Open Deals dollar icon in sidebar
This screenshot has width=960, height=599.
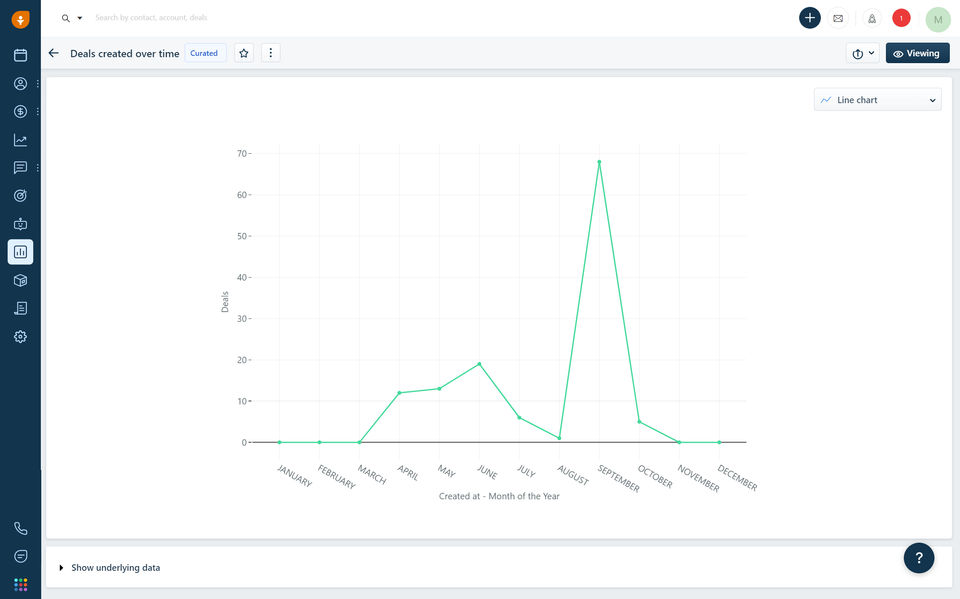20,111
